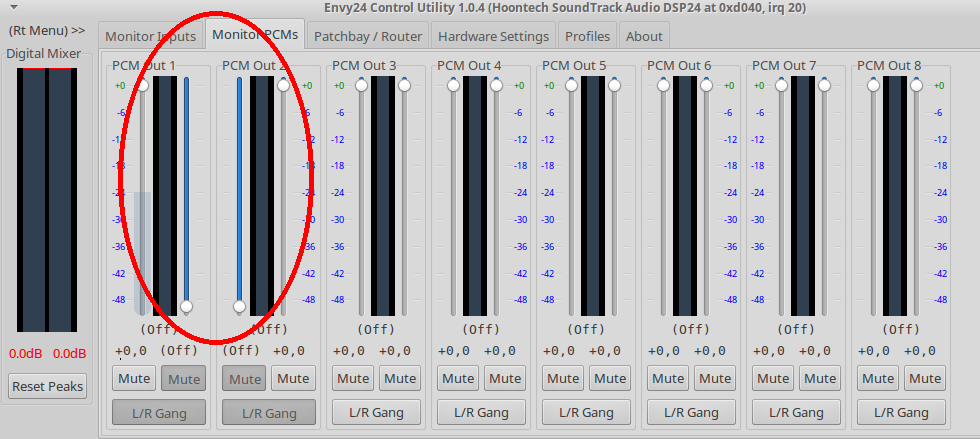
Task: Show the About tab
Action: (644, 36)
